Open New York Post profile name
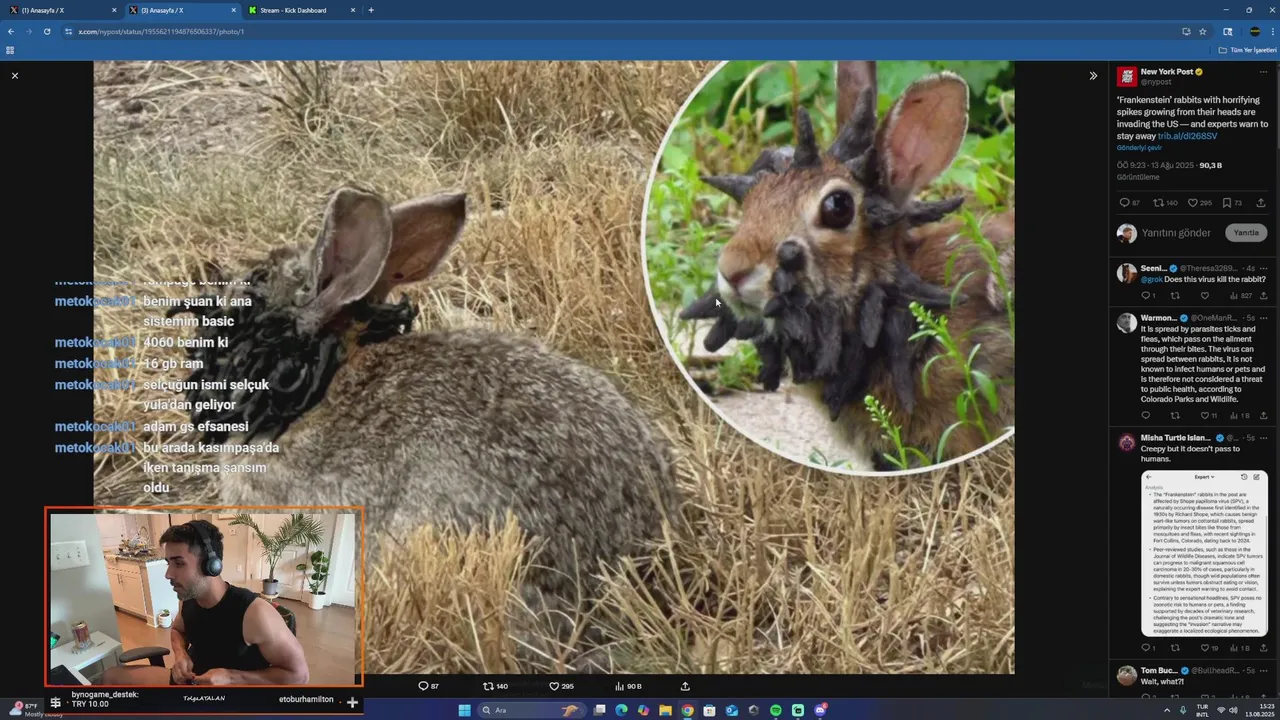Viewport: 1280px width, 720px height. pos(1166,72)
